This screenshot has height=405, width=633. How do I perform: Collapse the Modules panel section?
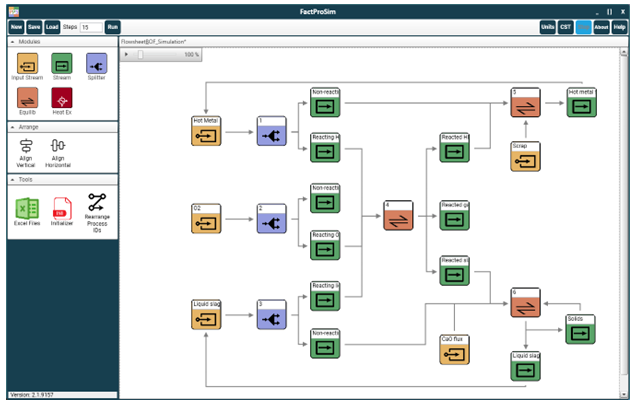[13, 42]
